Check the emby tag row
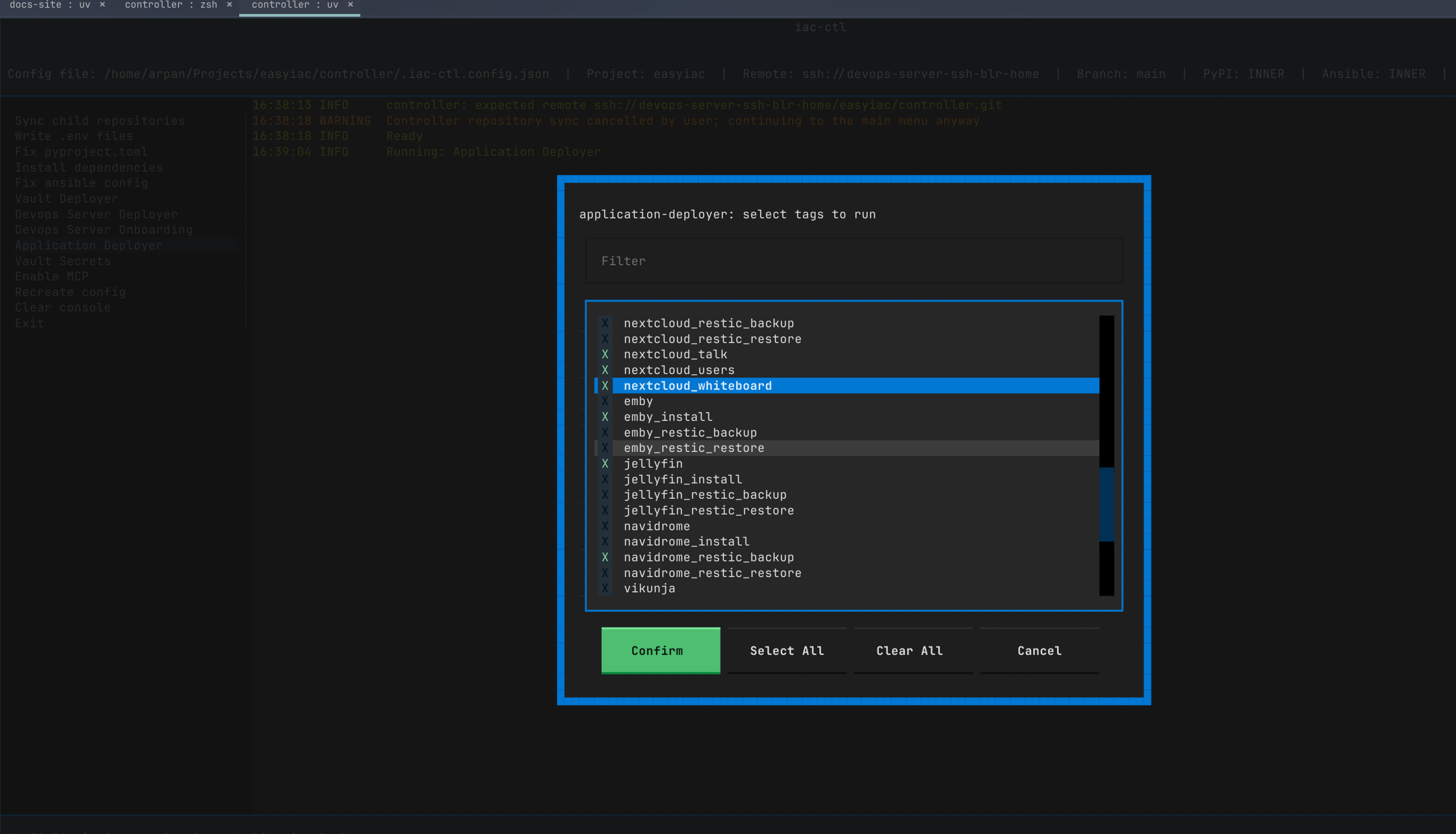The height and width of the screenshot is (834, 1456). (x=847, y=401)
